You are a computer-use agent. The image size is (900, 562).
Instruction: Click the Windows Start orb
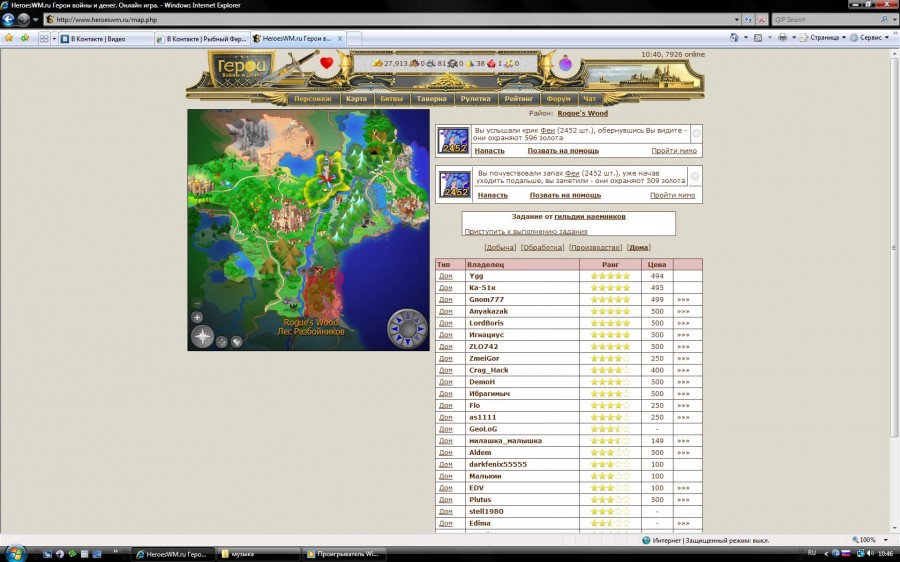[x=15, y=553]
